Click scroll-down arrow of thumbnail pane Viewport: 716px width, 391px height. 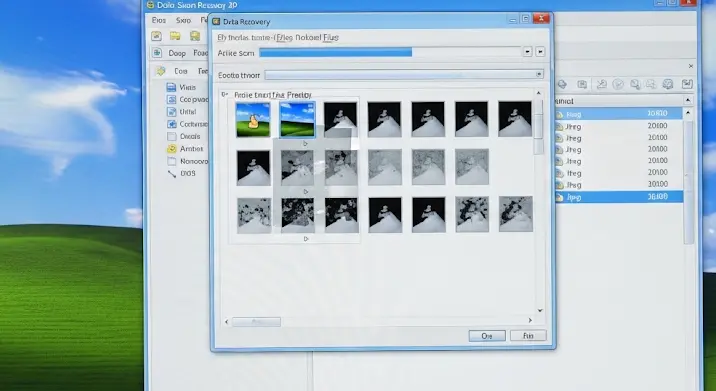(540, 311)
